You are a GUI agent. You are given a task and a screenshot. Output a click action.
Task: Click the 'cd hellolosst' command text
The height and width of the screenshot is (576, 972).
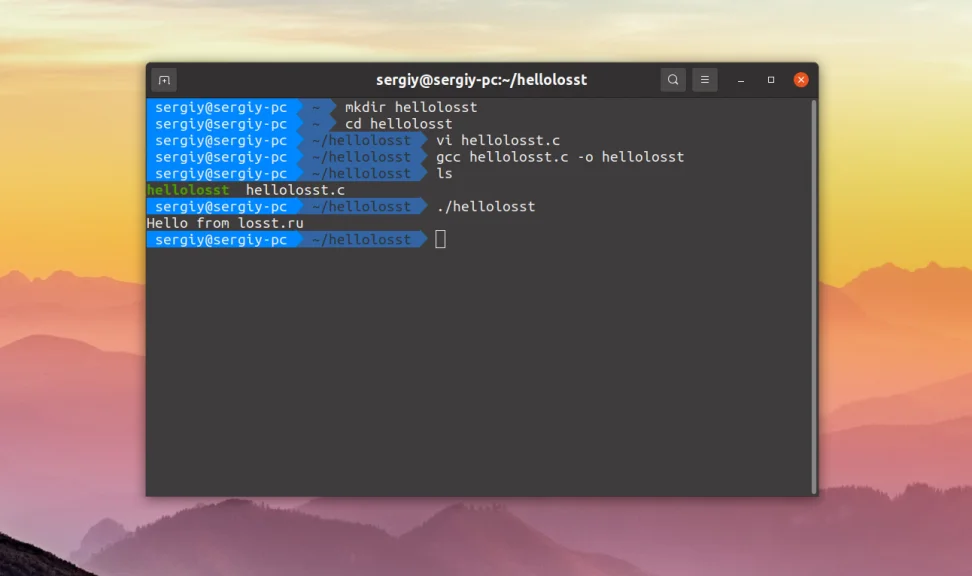399,124
